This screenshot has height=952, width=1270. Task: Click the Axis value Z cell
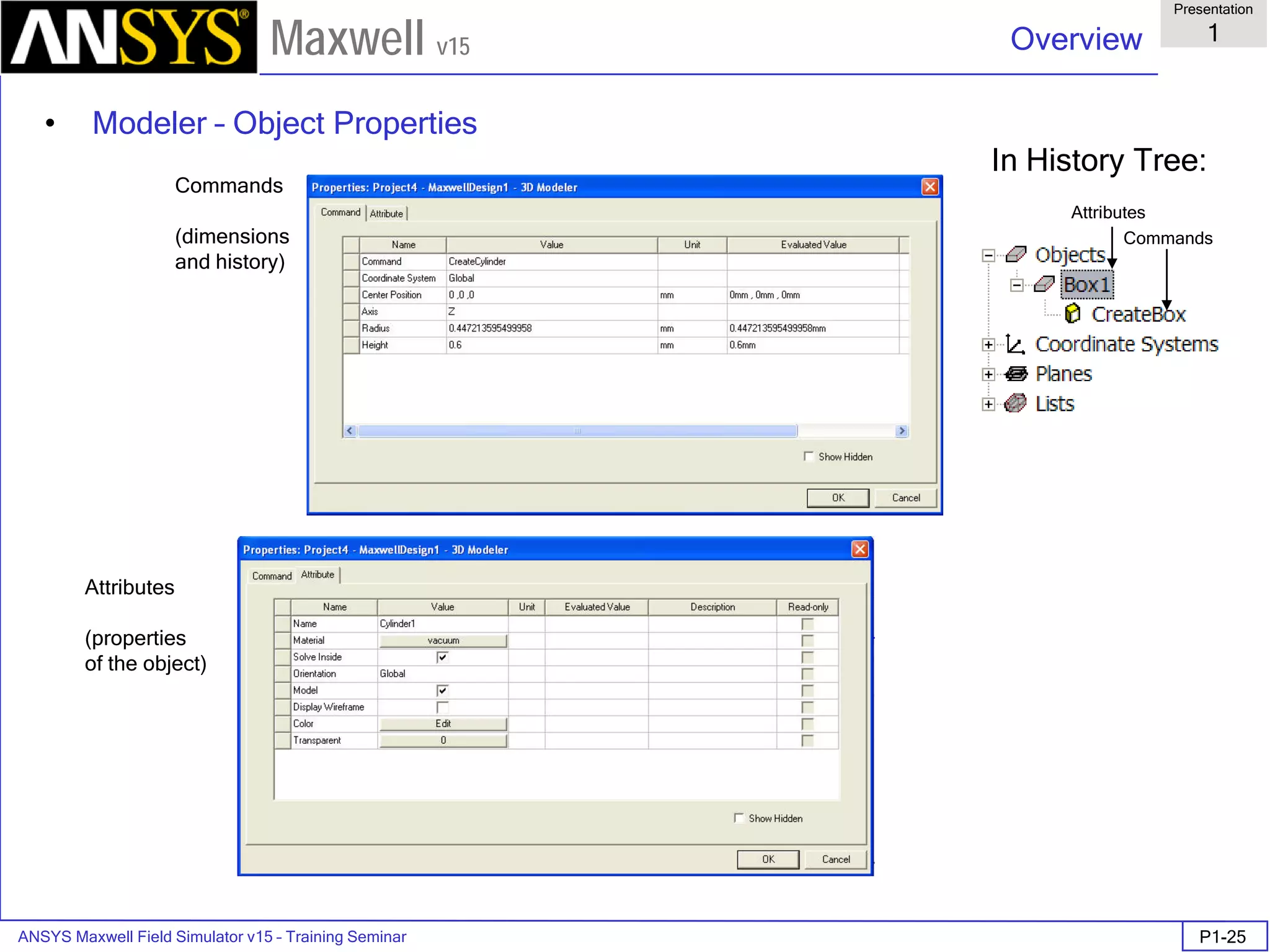pyautogui.click(x=551, y=312)
